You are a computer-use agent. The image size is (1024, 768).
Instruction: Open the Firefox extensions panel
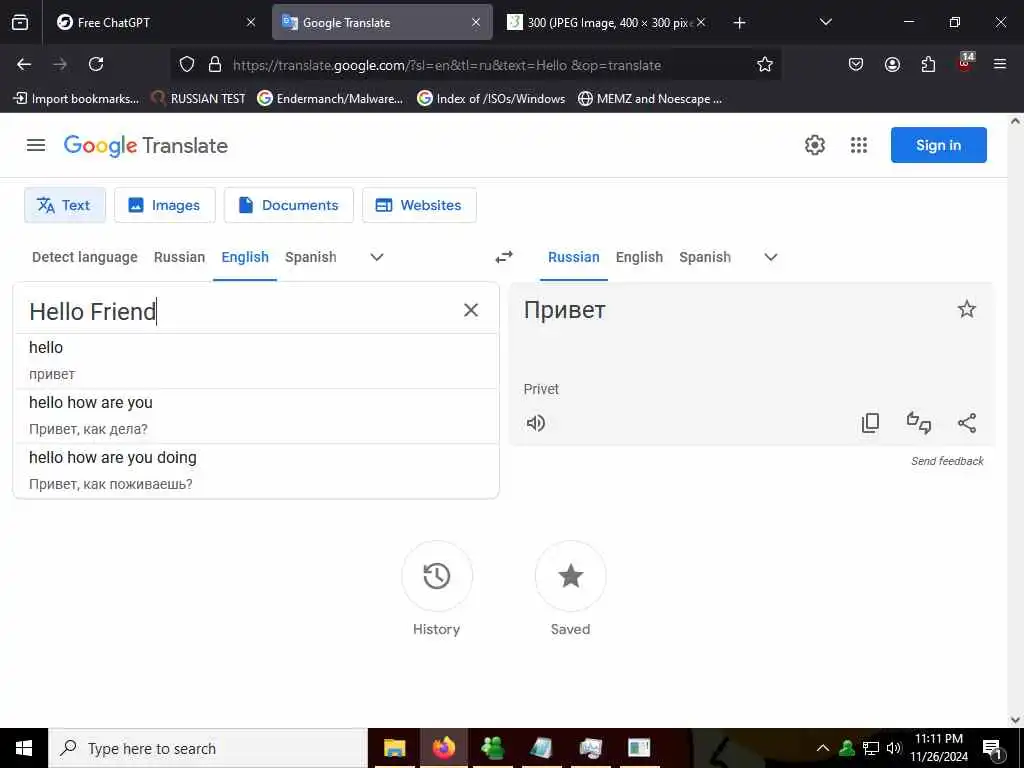928,64
